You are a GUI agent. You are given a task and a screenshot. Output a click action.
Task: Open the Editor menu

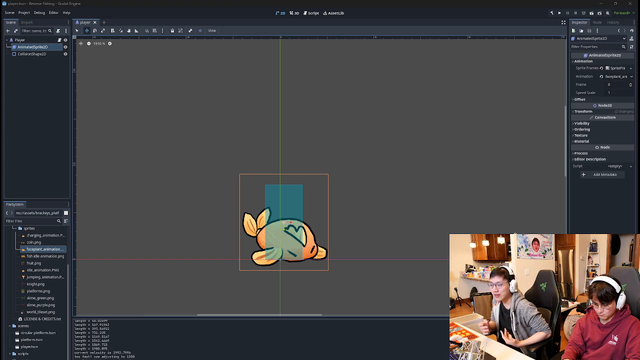(53, 13)
